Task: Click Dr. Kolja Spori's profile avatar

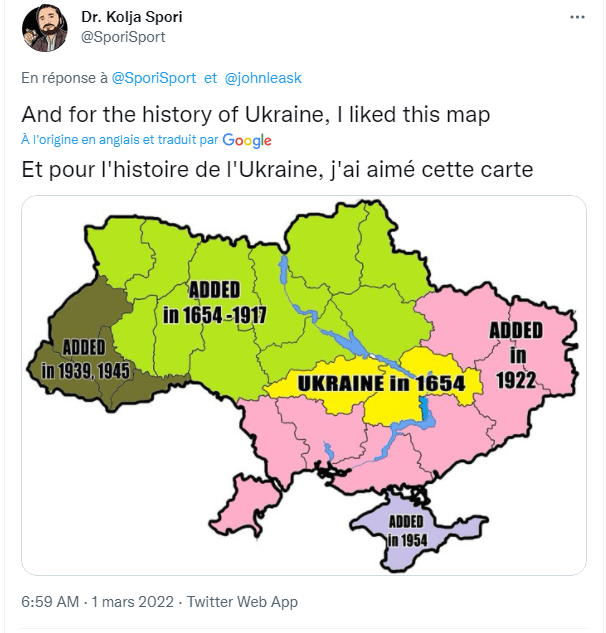Action: coord(44,28)
